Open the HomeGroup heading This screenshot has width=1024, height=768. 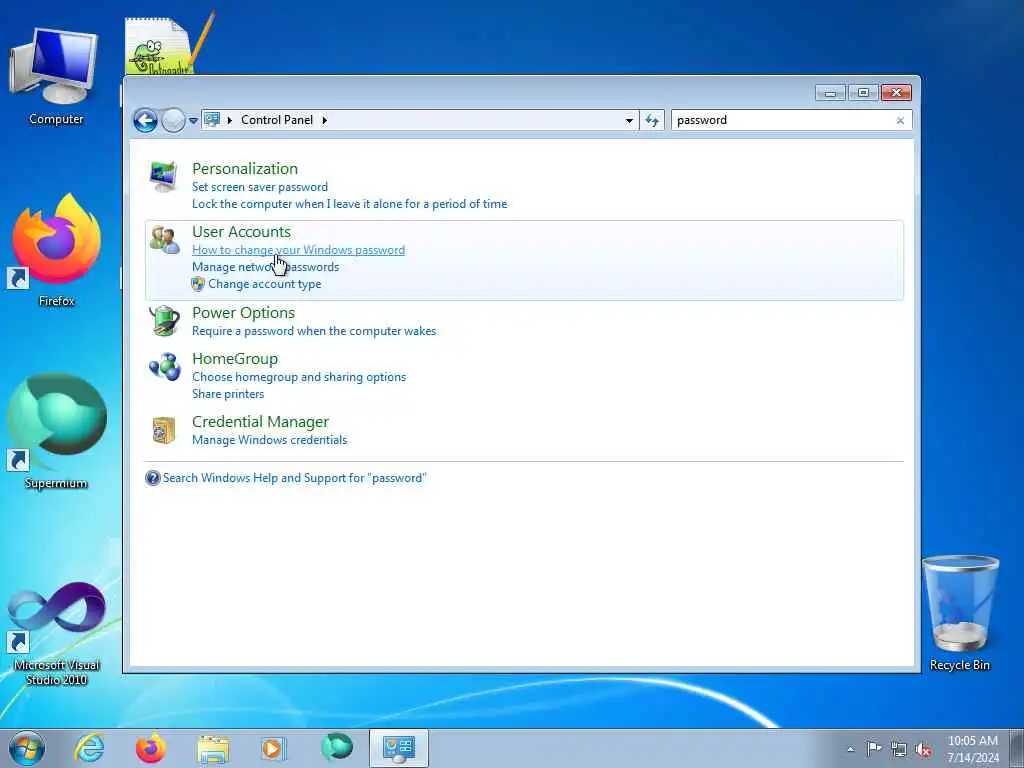pyautogui.click(x=235, y=359)
